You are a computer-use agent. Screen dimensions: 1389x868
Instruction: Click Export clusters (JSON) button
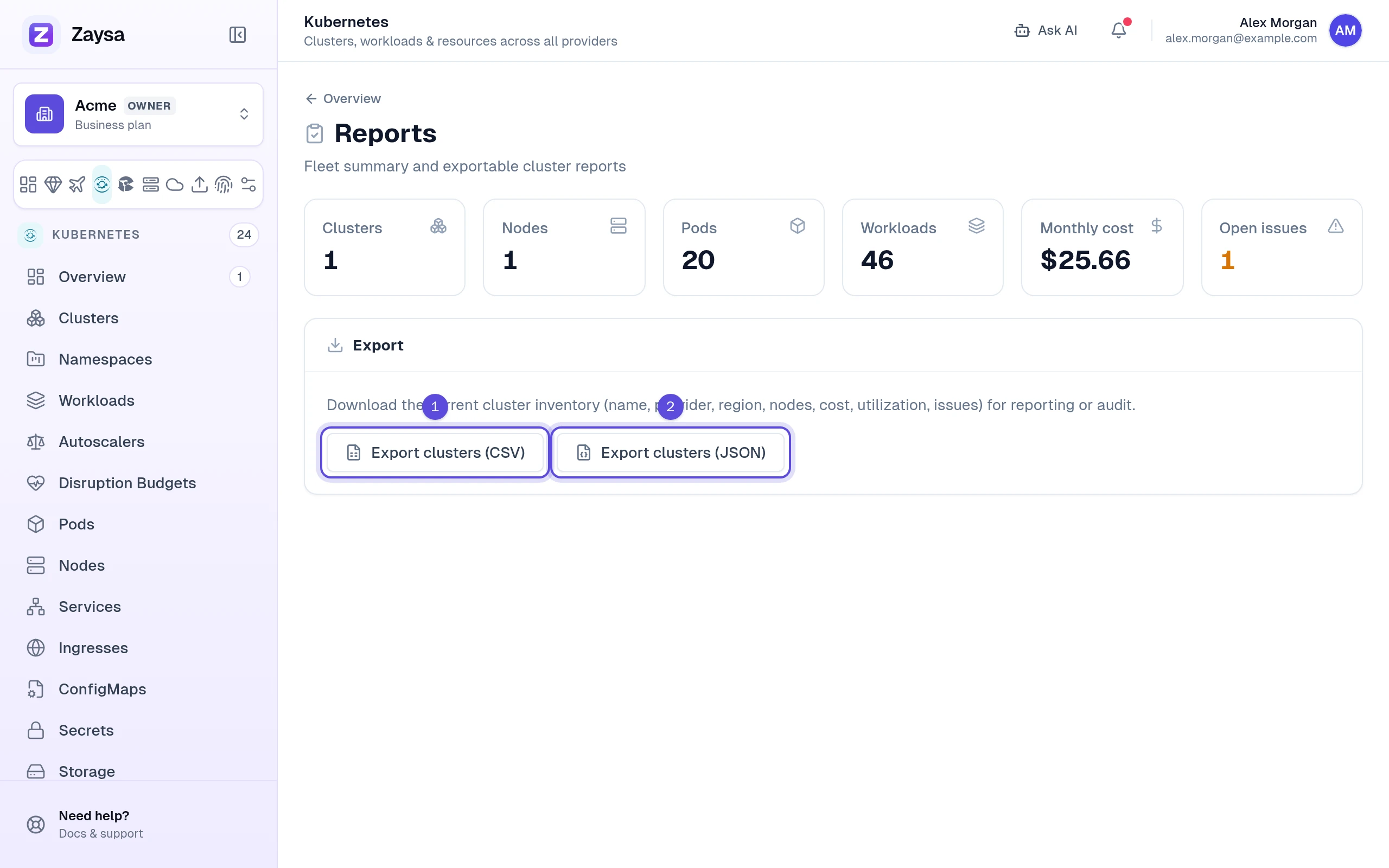coord(671,452)
